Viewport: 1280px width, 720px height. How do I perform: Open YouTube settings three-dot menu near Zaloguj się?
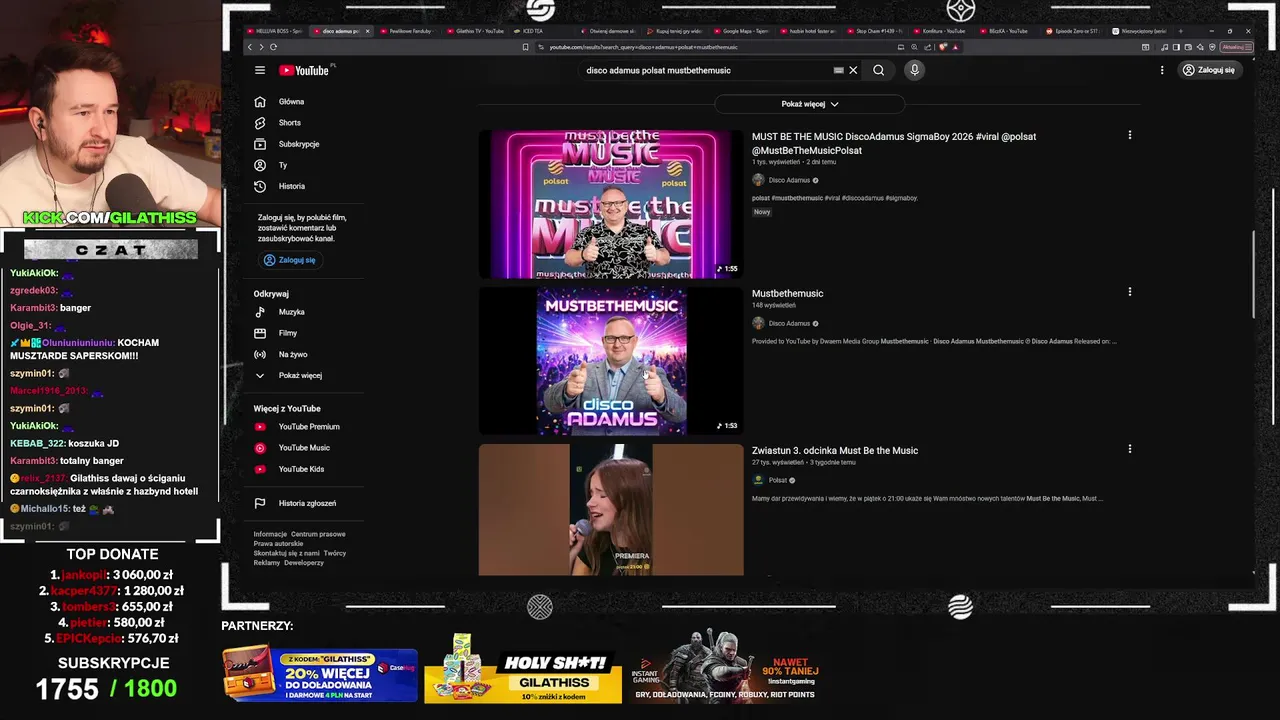click(1162, 70)
